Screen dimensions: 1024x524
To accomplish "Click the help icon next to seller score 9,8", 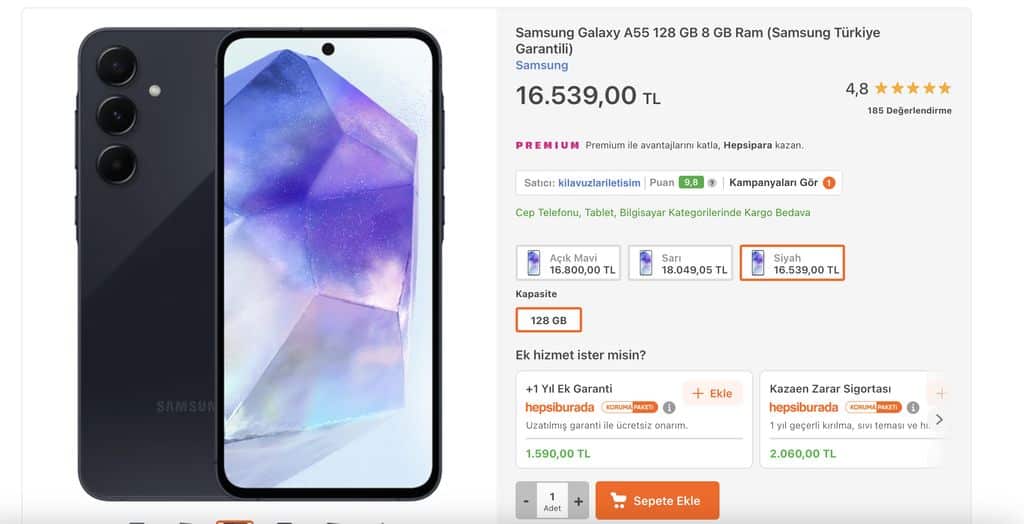I will [712, 183].
